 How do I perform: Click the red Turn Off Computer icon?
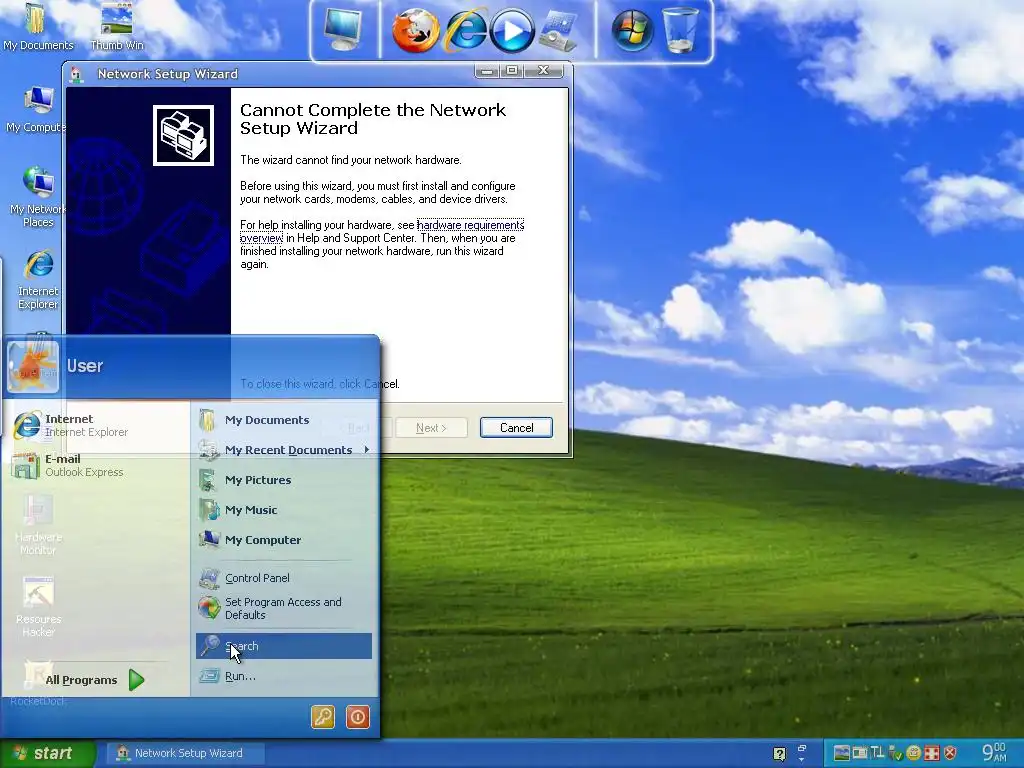[358, 717]
